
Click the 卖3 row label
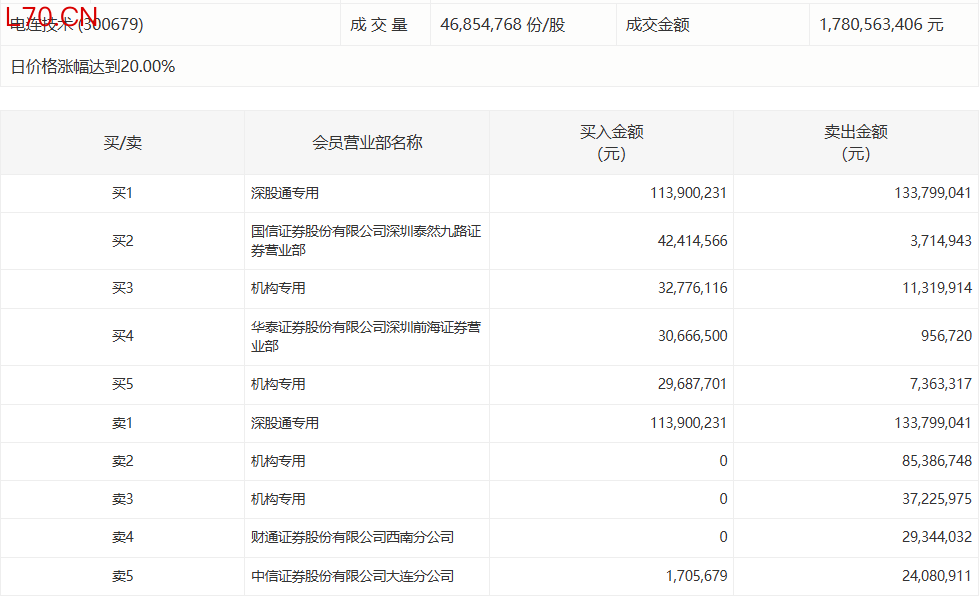(122, 499)
